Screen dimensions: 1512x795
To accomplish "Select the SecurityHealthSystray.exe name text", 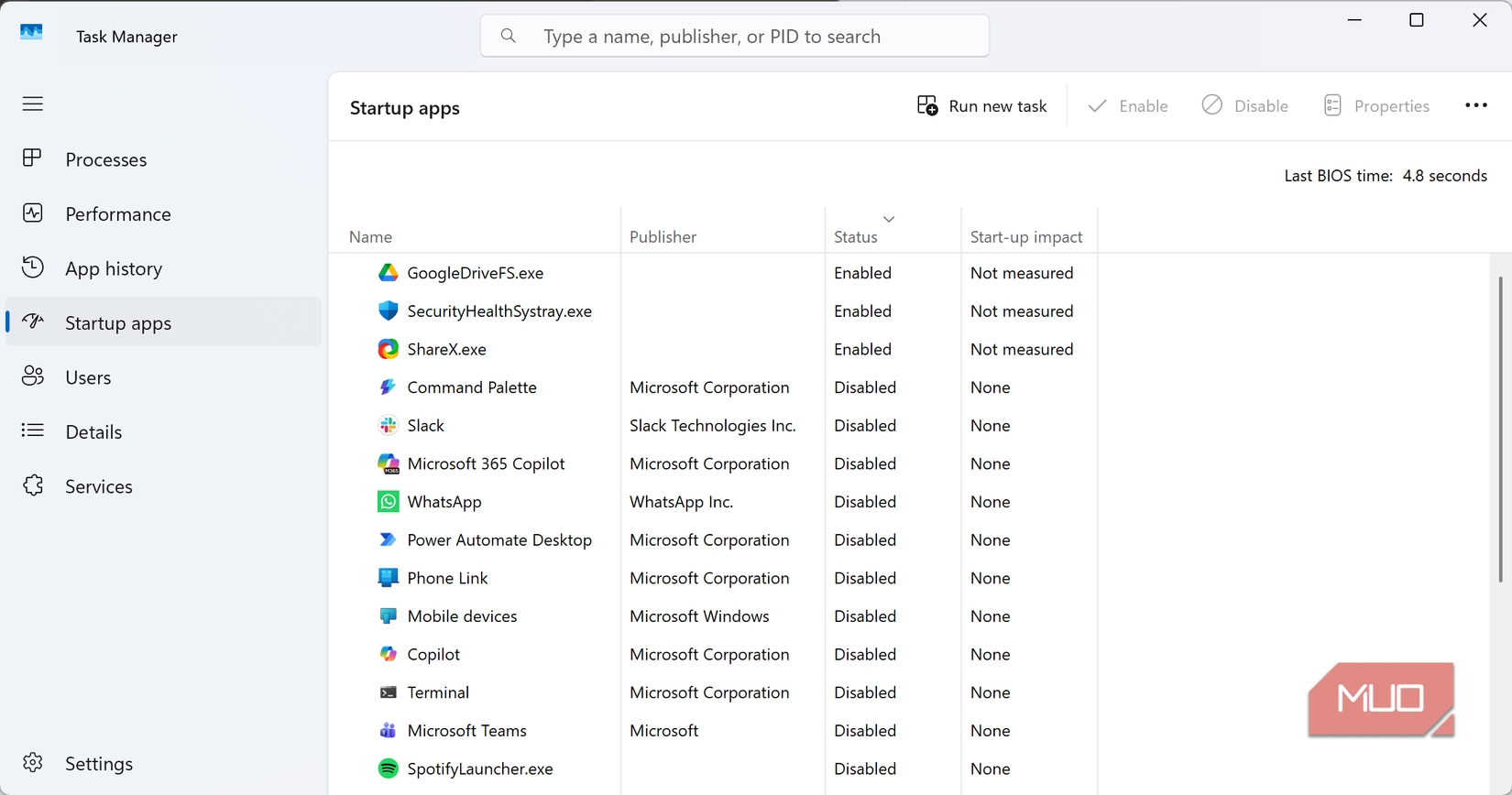I will (x=499, y=311).
